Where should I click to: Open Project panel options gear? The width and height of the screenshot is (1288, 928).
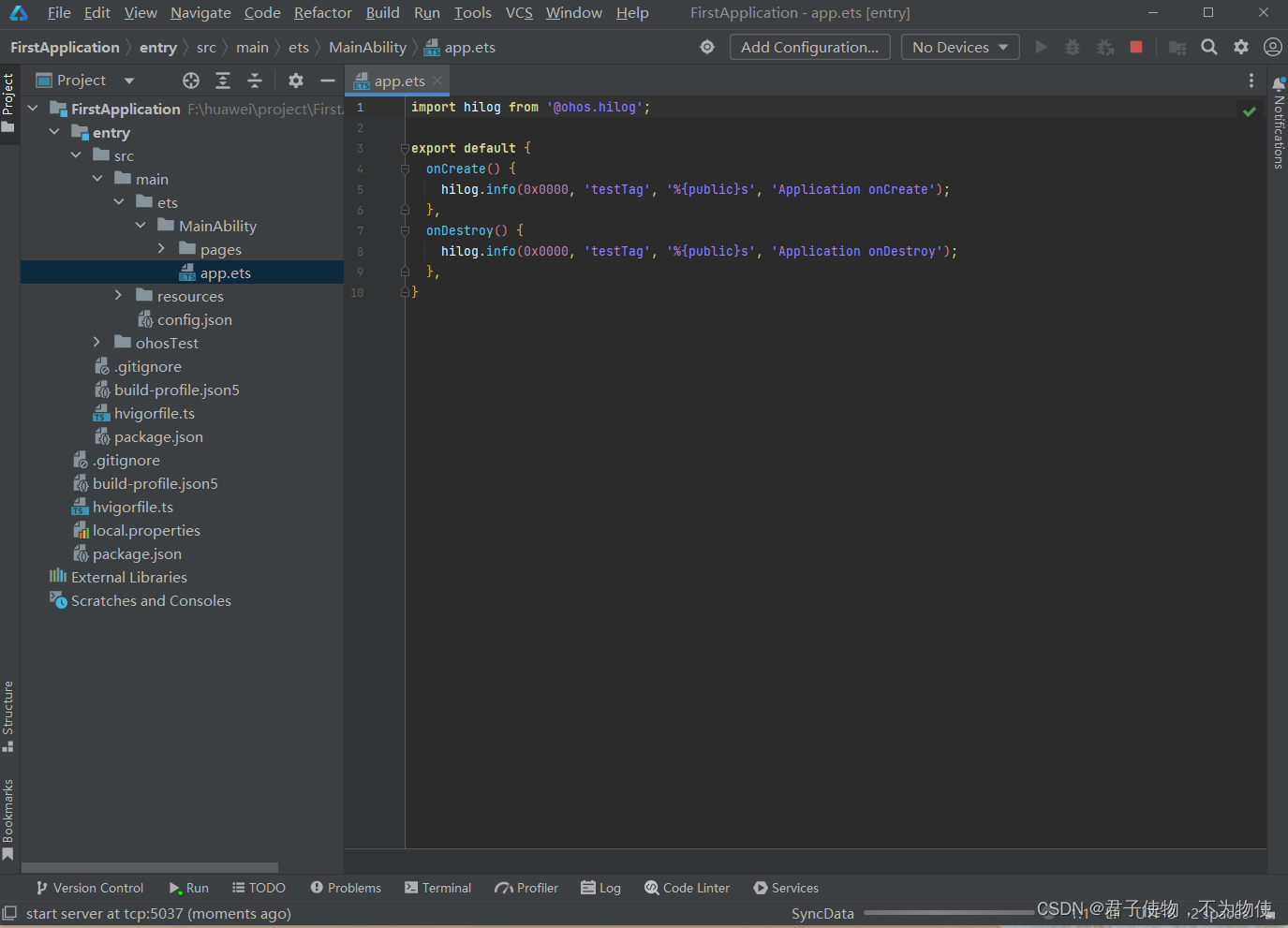tap(296, 81)
